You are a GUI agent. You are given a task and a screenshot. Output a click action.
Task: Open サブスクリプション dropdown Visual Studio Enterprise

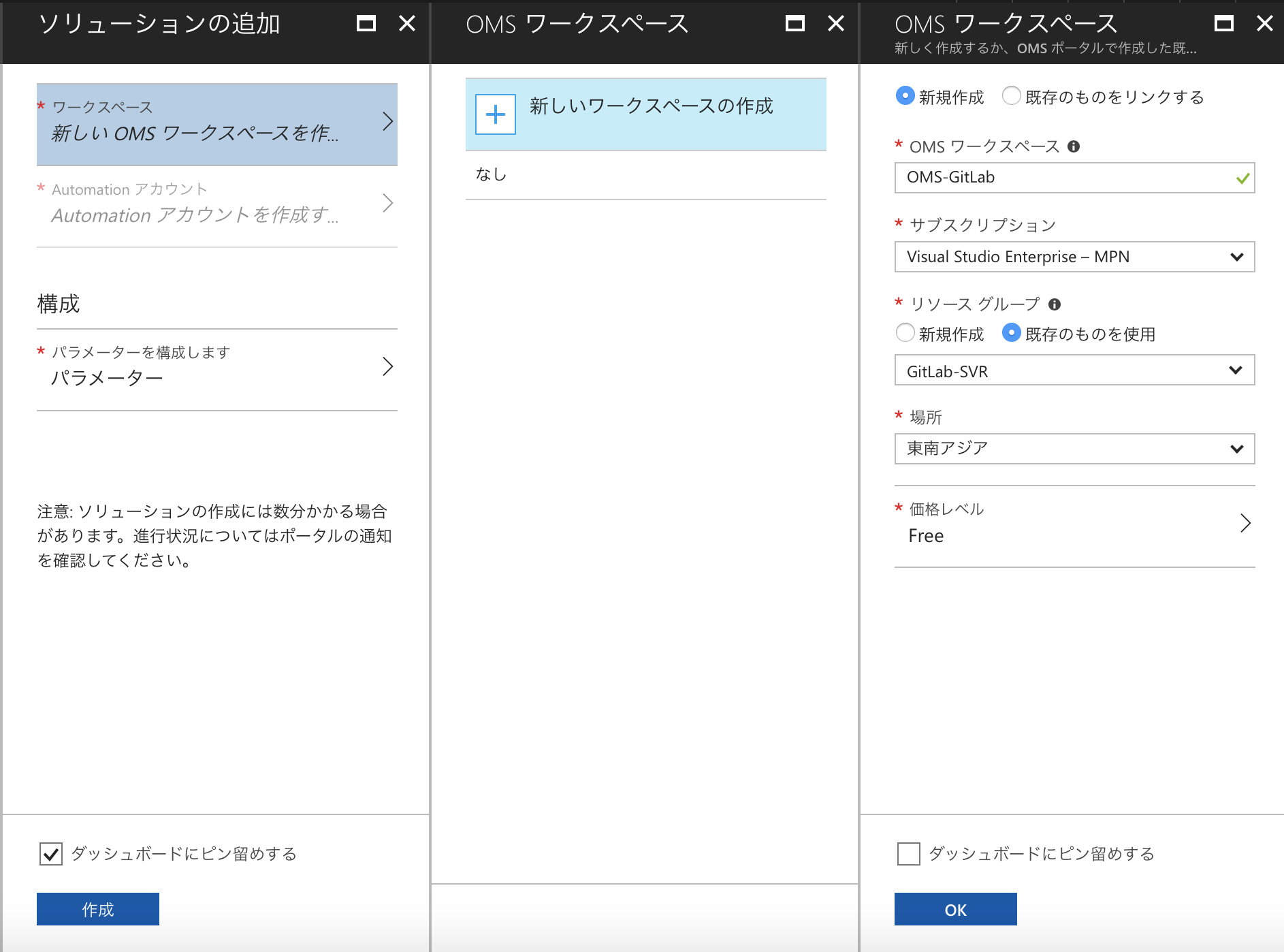(x=1074, y=257)
